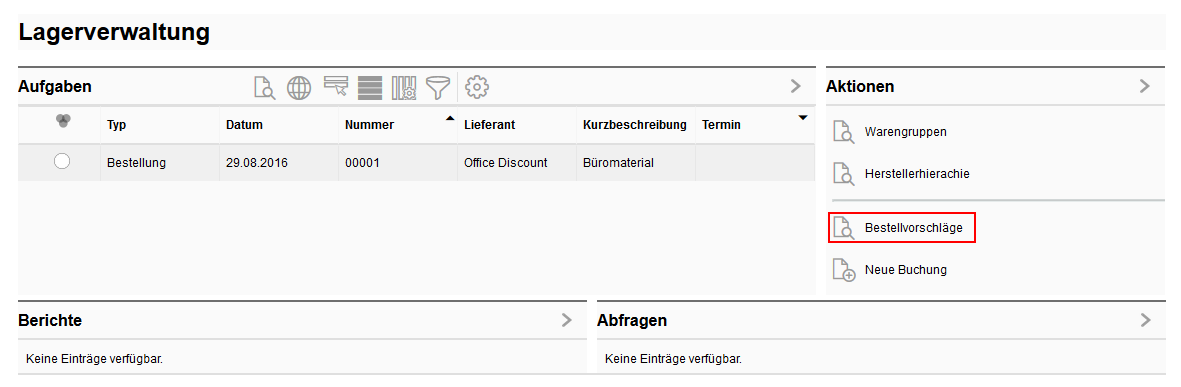Click the order number 00001 cell

[x=361, y=162]
